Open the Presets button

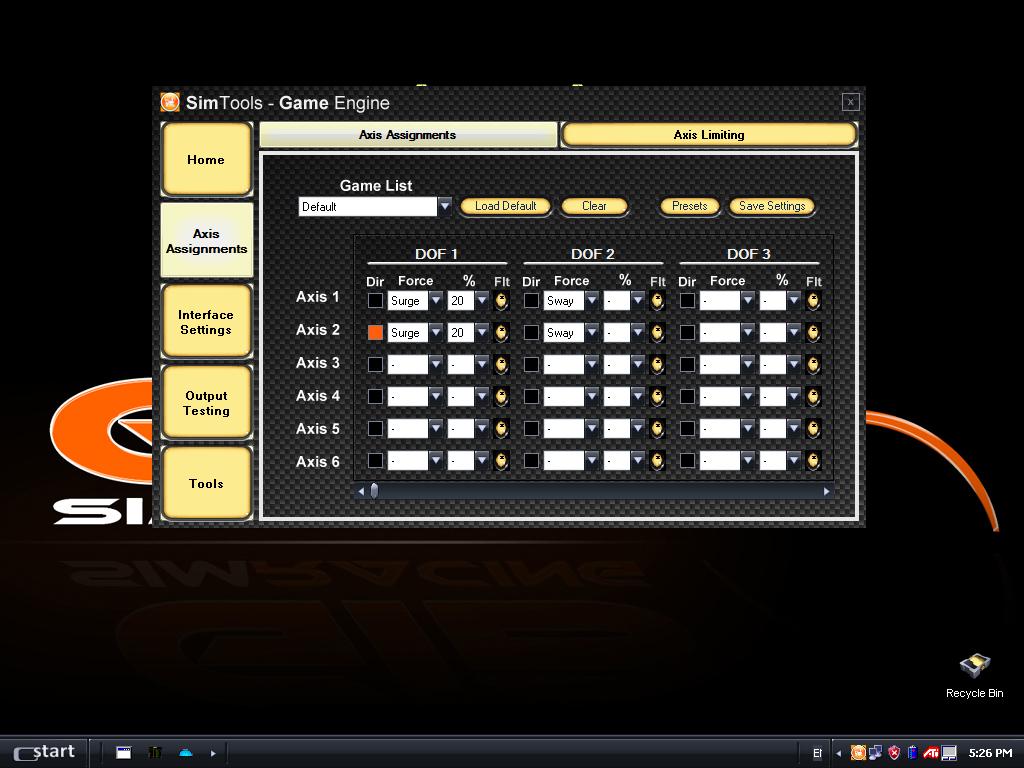690,206
